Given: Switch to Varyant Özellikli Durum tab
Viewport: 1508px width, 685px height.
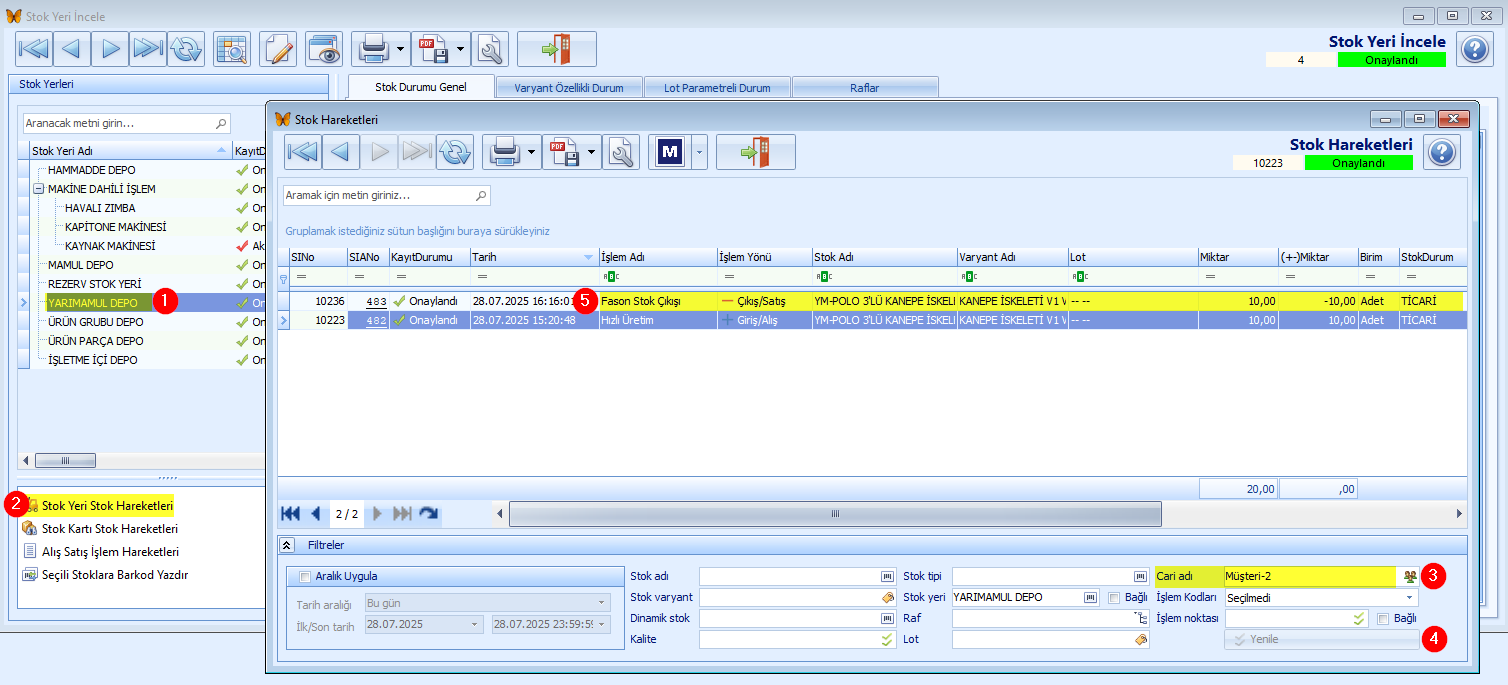Looking at the screenshot, I should pyautogui.click(x=569, y=88).
